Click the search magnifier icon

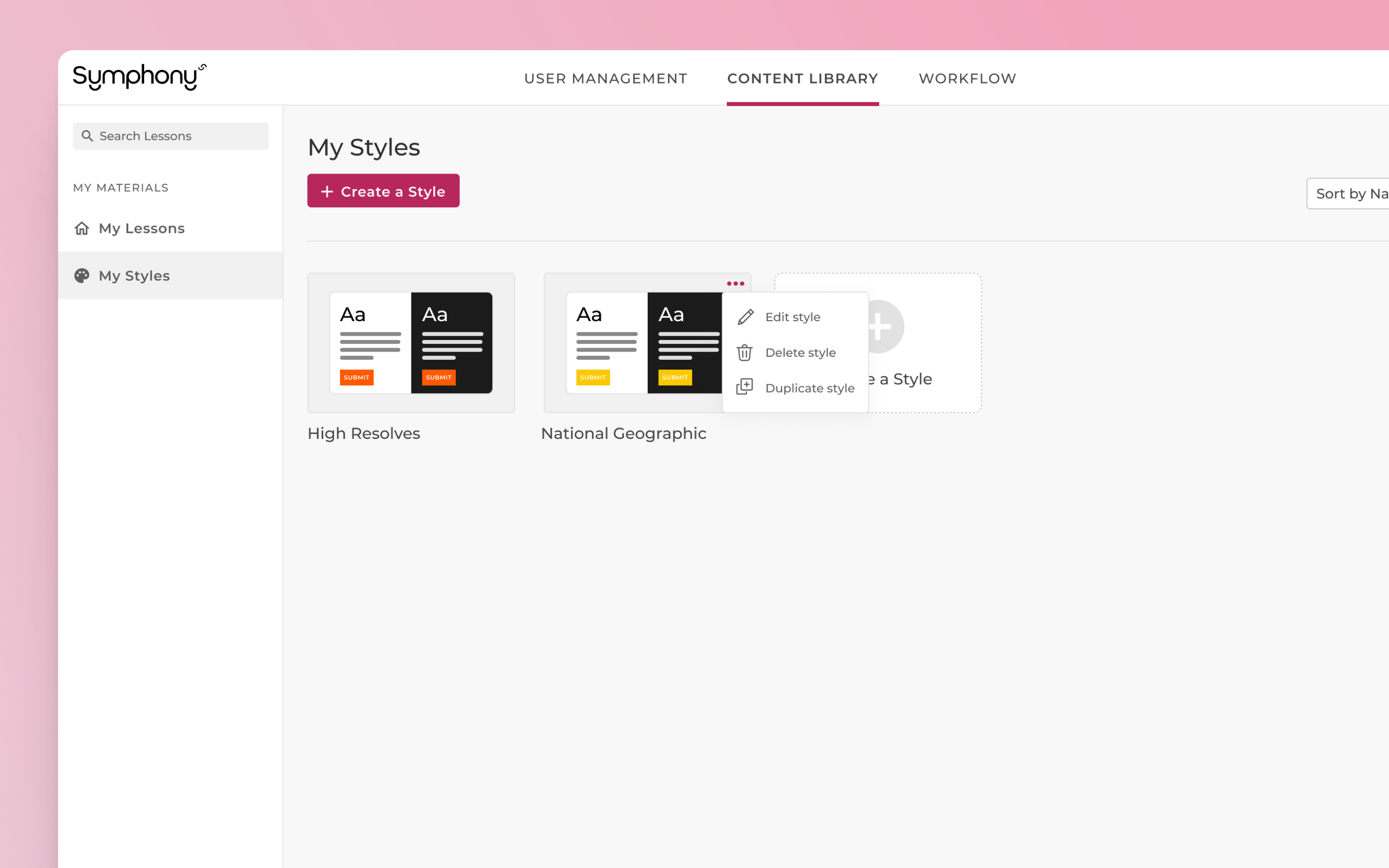coord(87,136)
